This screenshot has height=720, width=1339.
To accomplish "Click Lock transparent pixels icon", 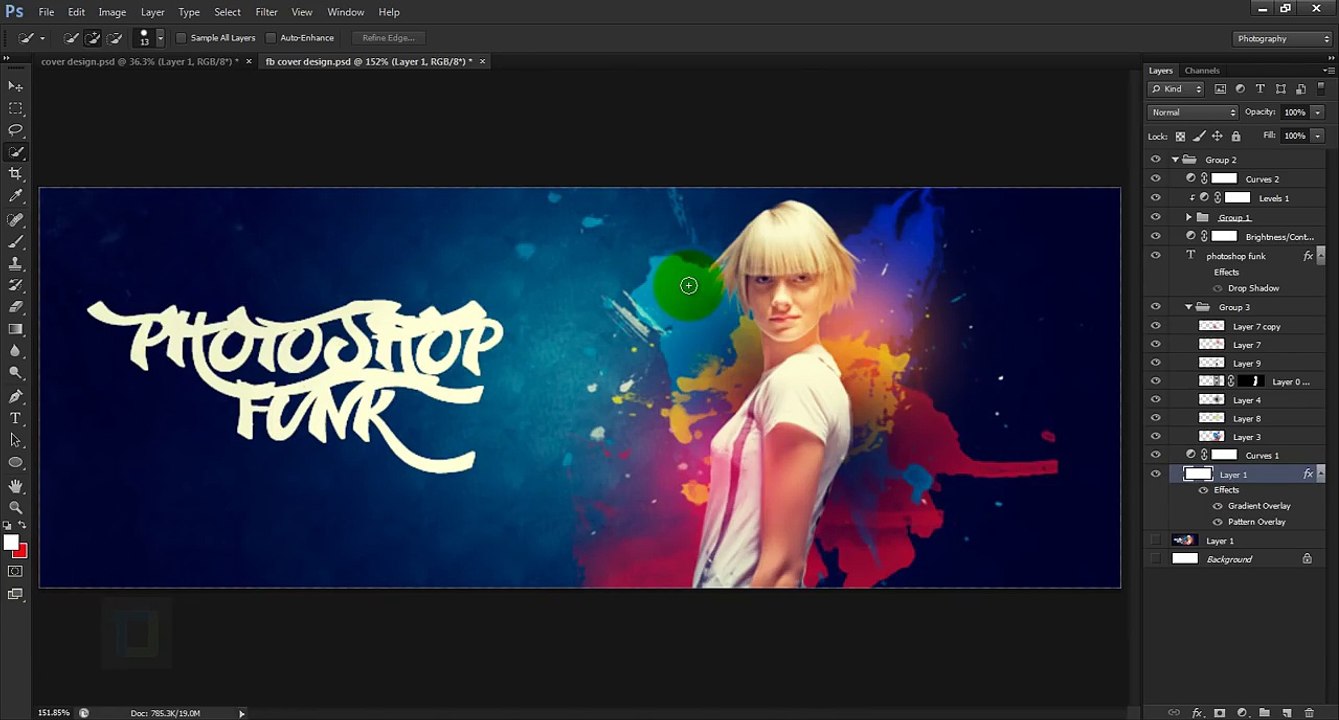I will coord(1180,136).
